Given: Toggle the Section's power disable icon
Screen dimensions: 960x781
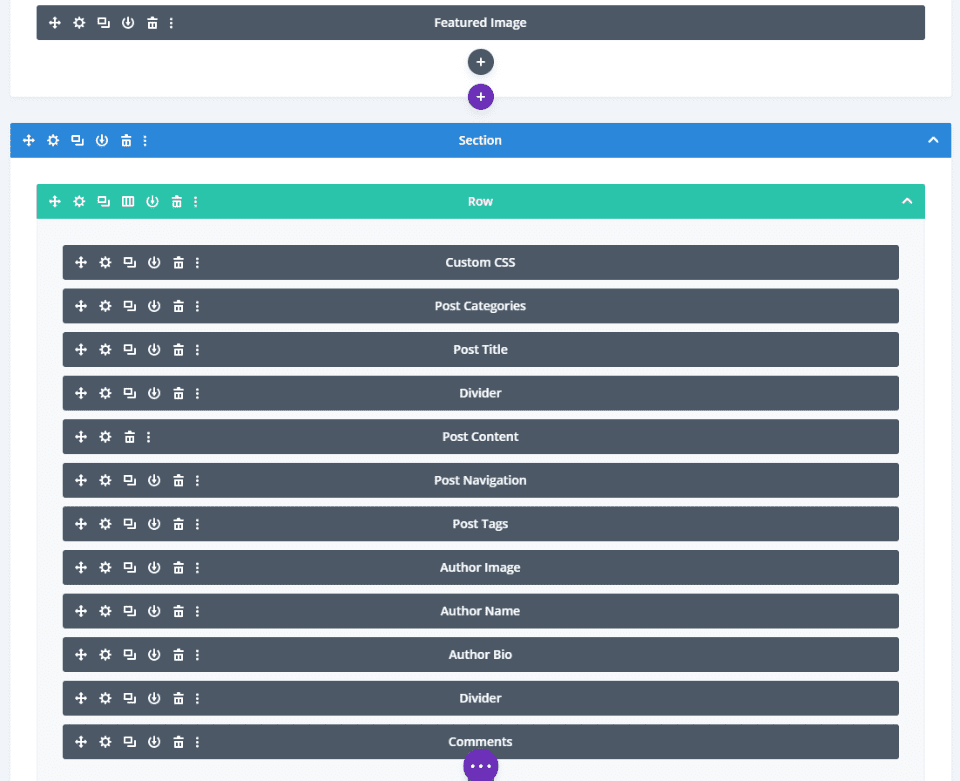Looking at the screenshot, I should [x=102, y=140].
